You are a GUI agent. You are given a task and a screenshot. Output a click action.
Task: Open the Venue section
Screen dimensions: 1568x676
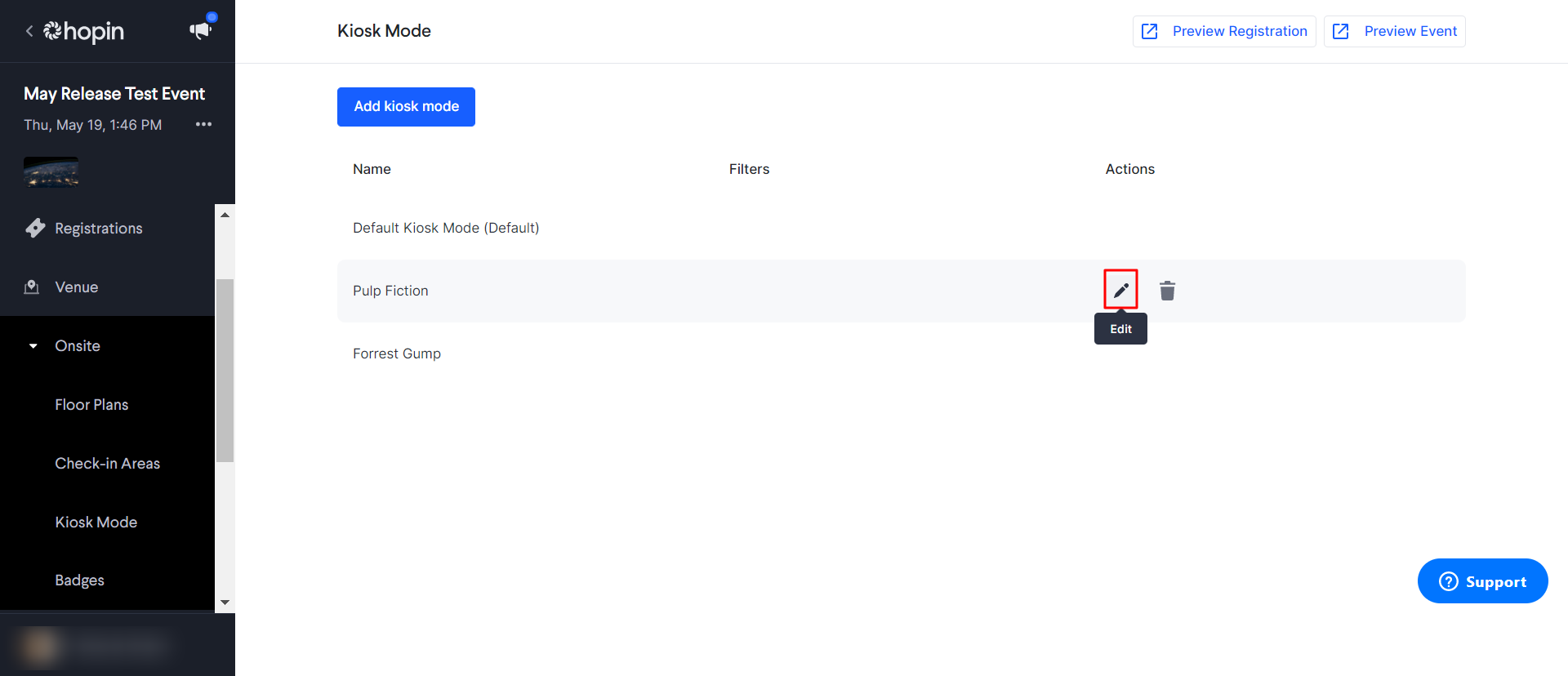77,287
